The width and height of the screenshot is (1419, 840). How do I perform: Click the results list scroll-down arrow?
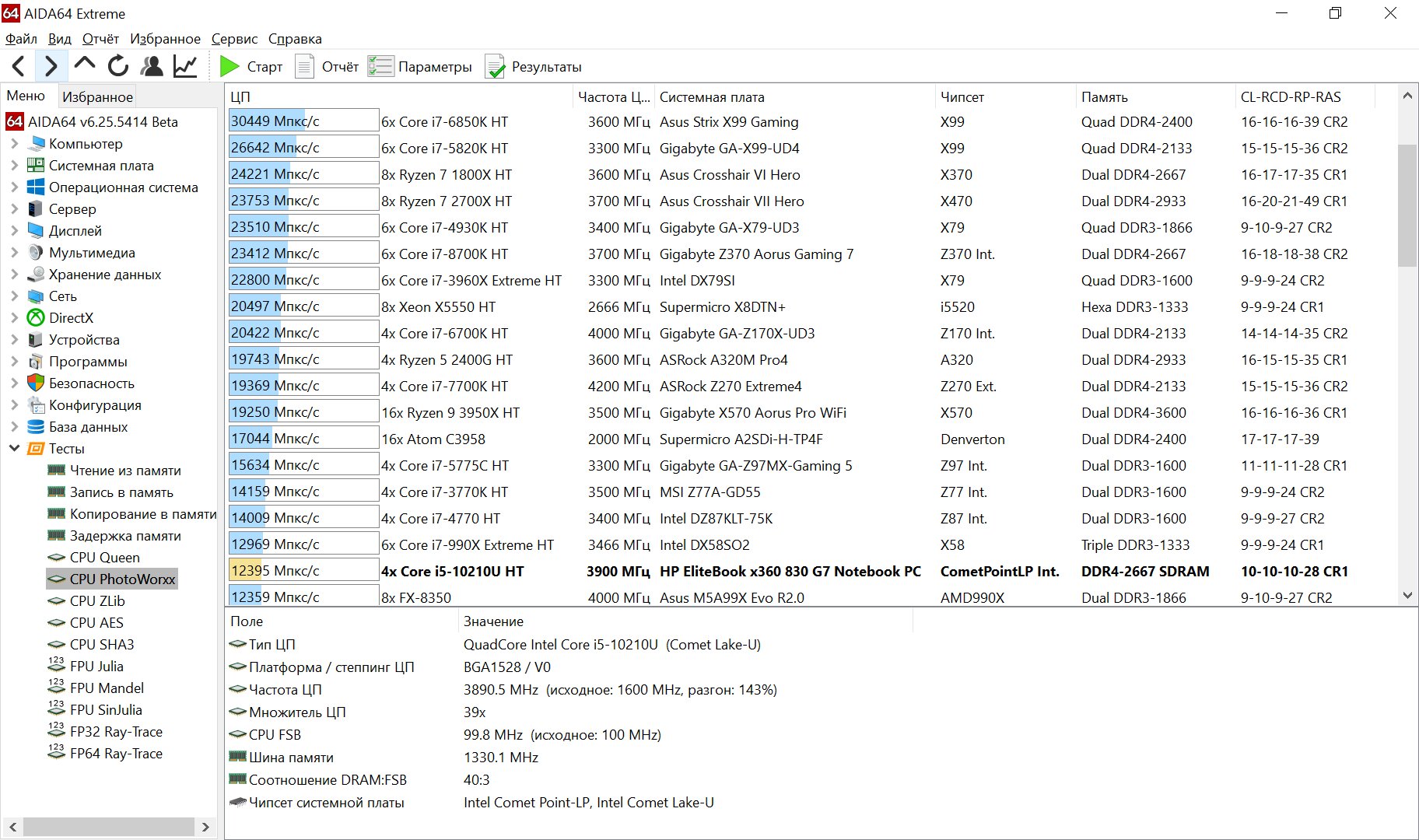click(1407, 596)
